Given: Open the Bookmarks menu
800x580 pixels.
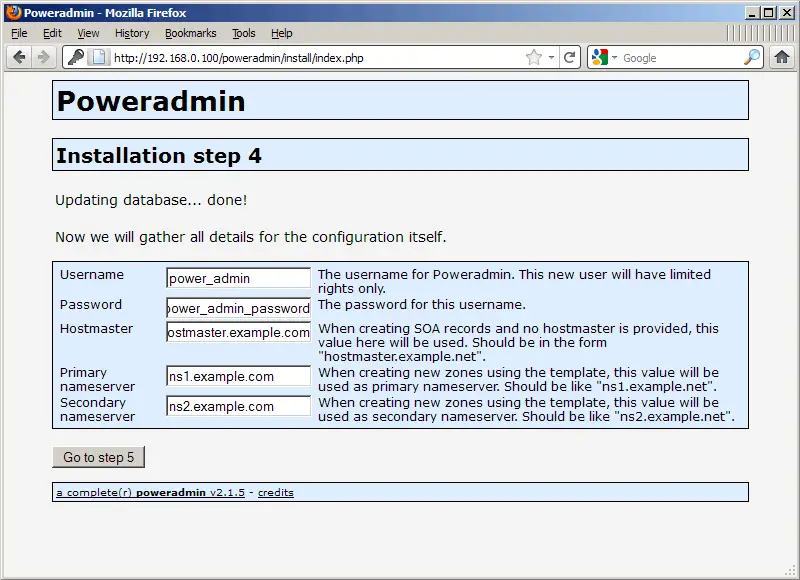Looking at the screenshot, I should tap(190, 33).
